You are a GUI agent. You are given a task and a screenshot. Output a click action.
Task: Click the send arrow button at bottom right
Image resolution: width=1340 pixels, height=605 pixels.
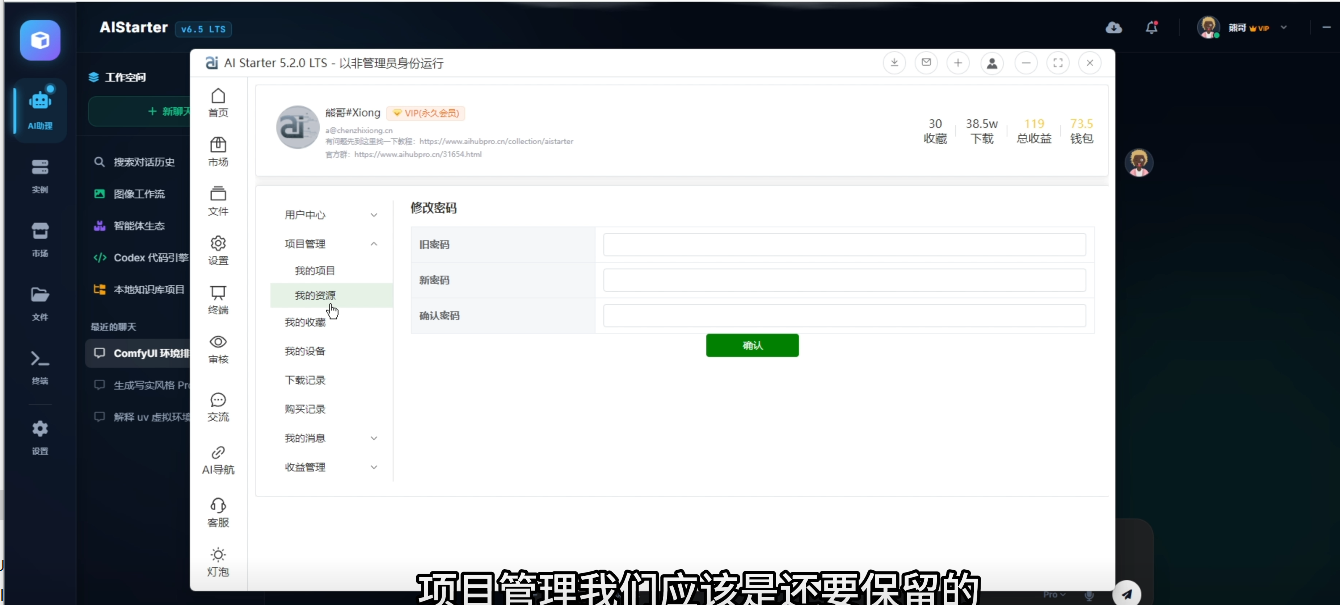click(x=1127, y=593)
